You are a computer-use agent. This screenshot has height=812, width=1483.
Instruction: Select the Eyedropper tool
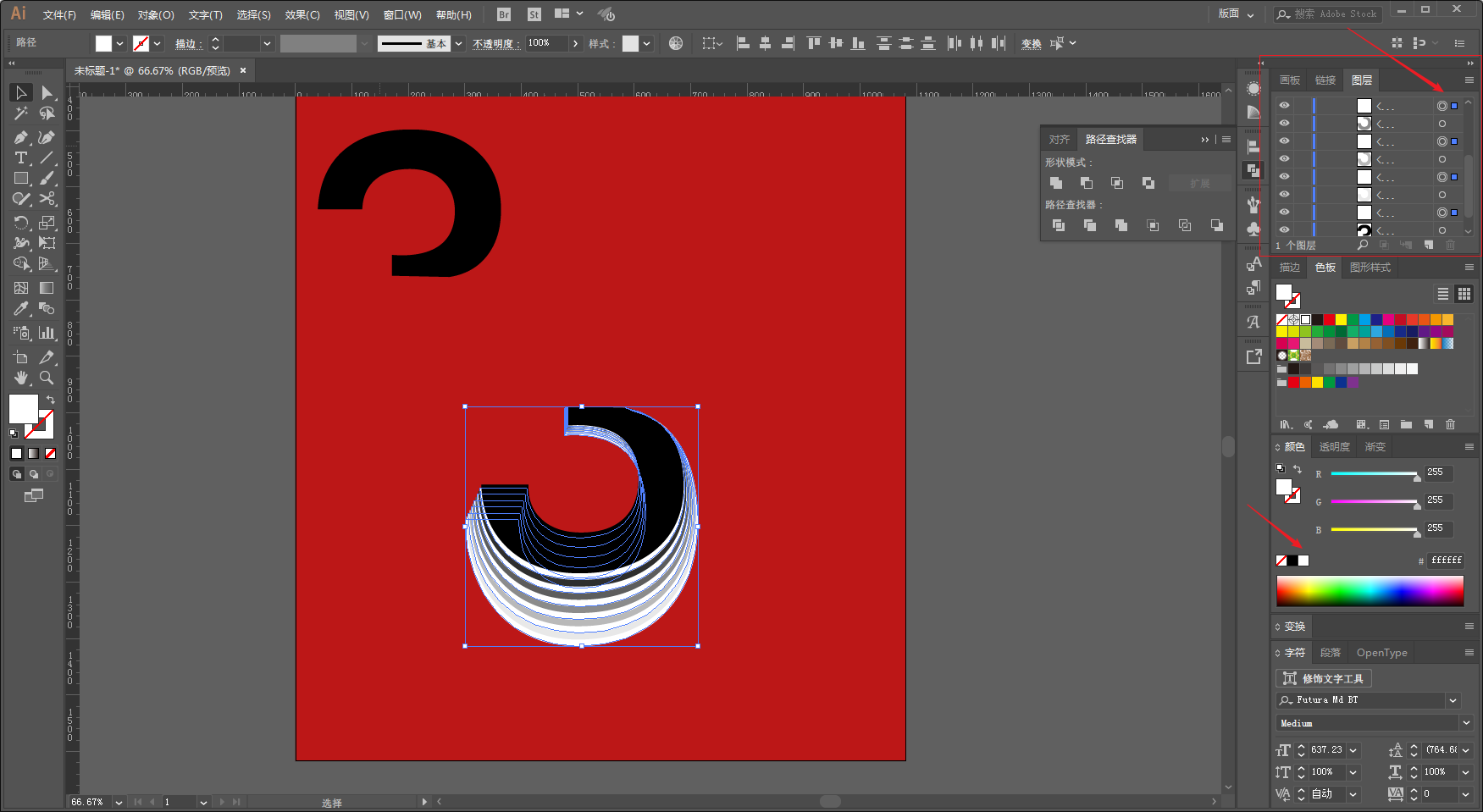(x=21, y=309)
